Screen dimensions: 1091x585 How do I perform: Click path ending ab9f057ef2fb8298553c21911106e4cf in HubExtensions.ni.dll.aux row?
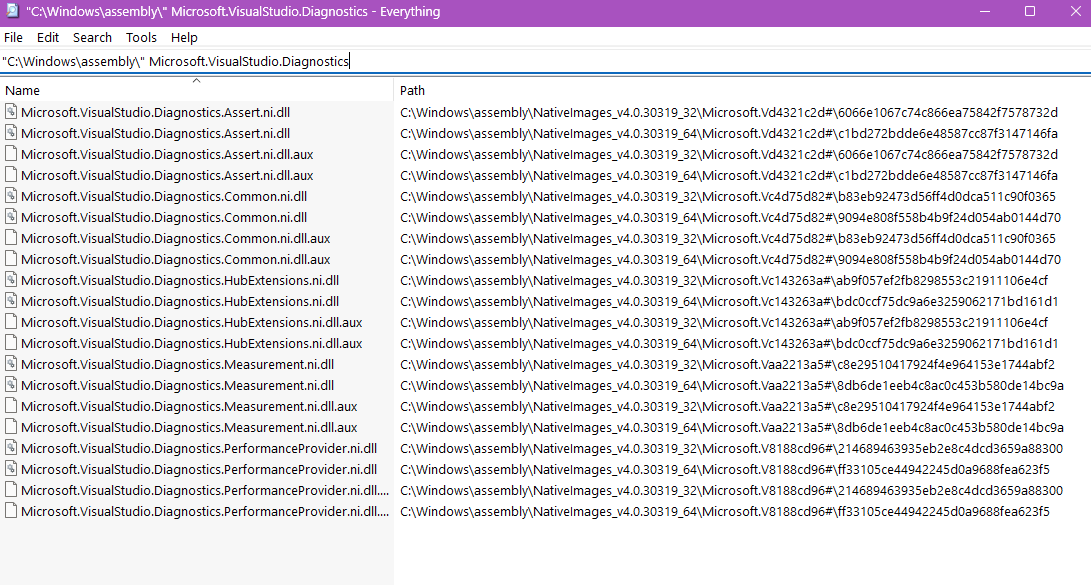pos(724,322)
